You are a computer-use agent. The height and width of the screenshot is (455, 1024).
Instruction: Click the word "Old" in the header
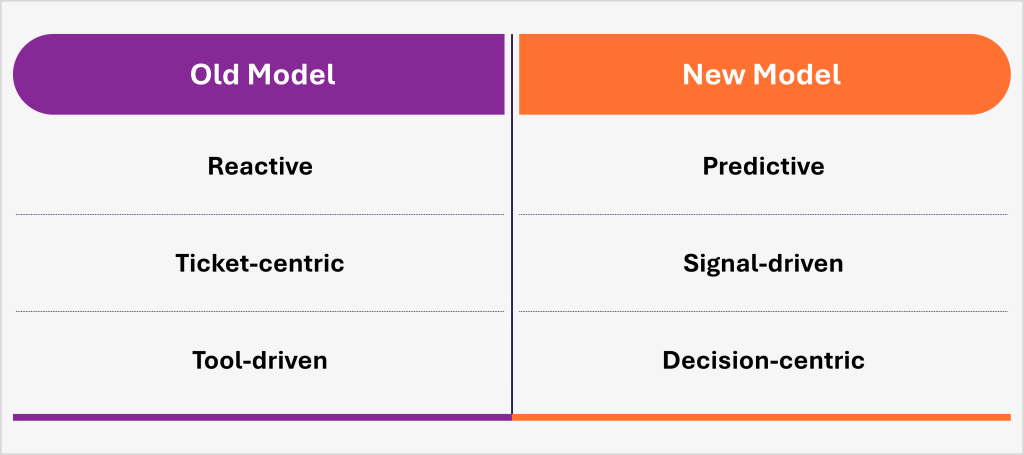pos(213,75)
